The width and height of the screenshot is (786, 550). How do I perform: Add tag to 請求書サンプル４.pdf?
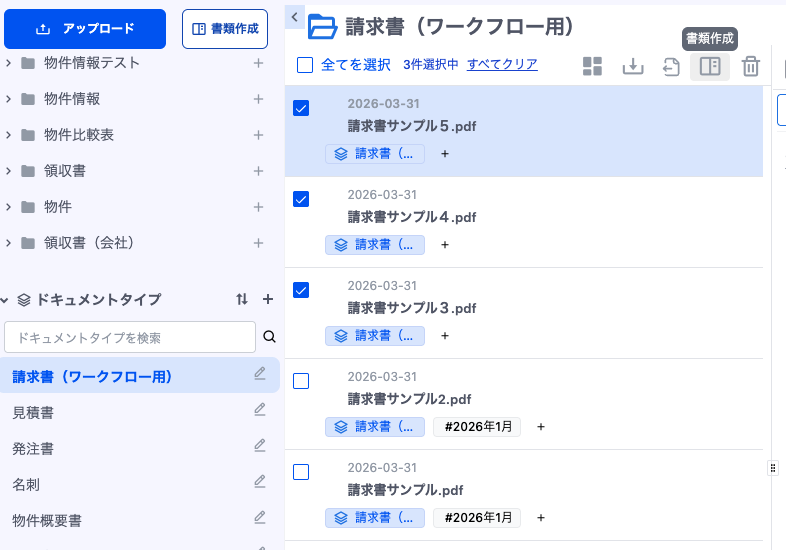coord(445,245)
